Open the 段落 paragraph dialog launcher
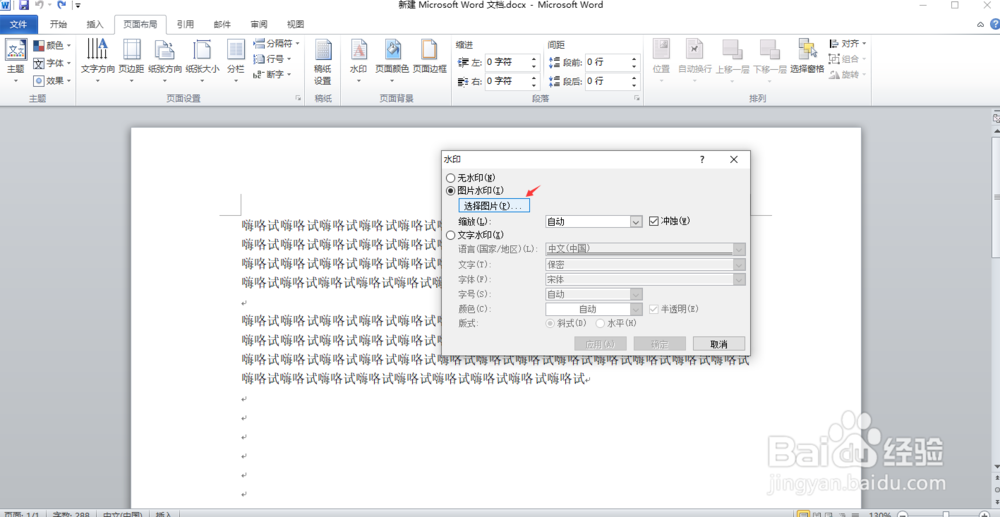This screenshot has height=517, width=1000. click(636, 99)
